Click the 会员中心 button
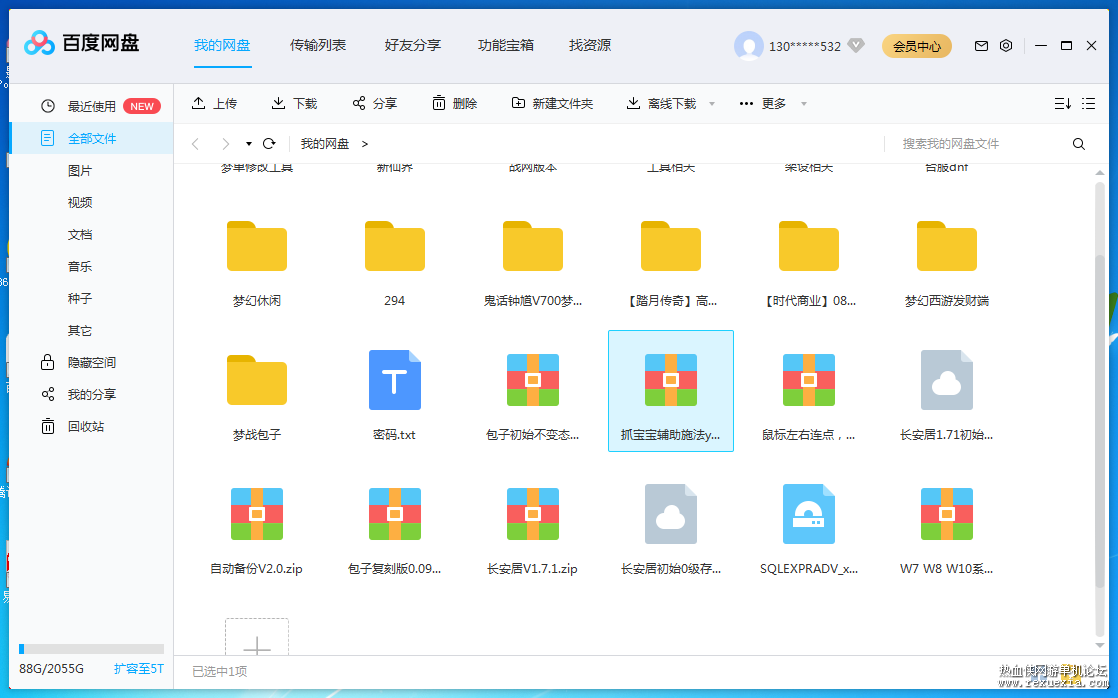The height and width of the screenshot is (698, 1118). tap(917, 46)
